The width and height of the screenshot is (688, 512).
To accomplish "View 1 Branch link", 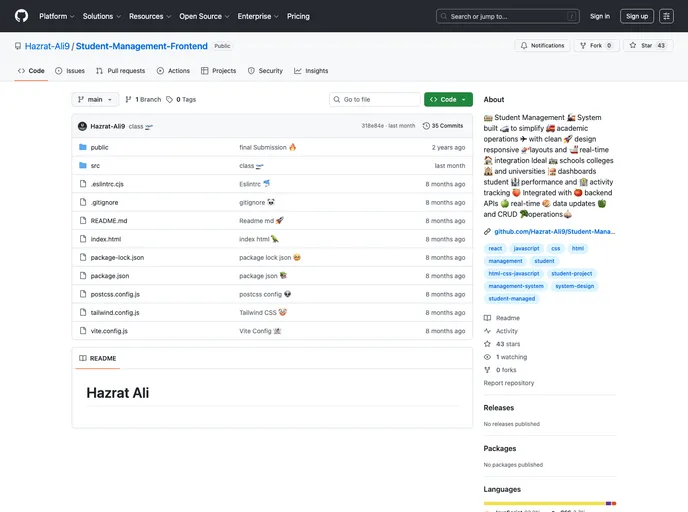I will pyautogui.click(x=143, y=100).
